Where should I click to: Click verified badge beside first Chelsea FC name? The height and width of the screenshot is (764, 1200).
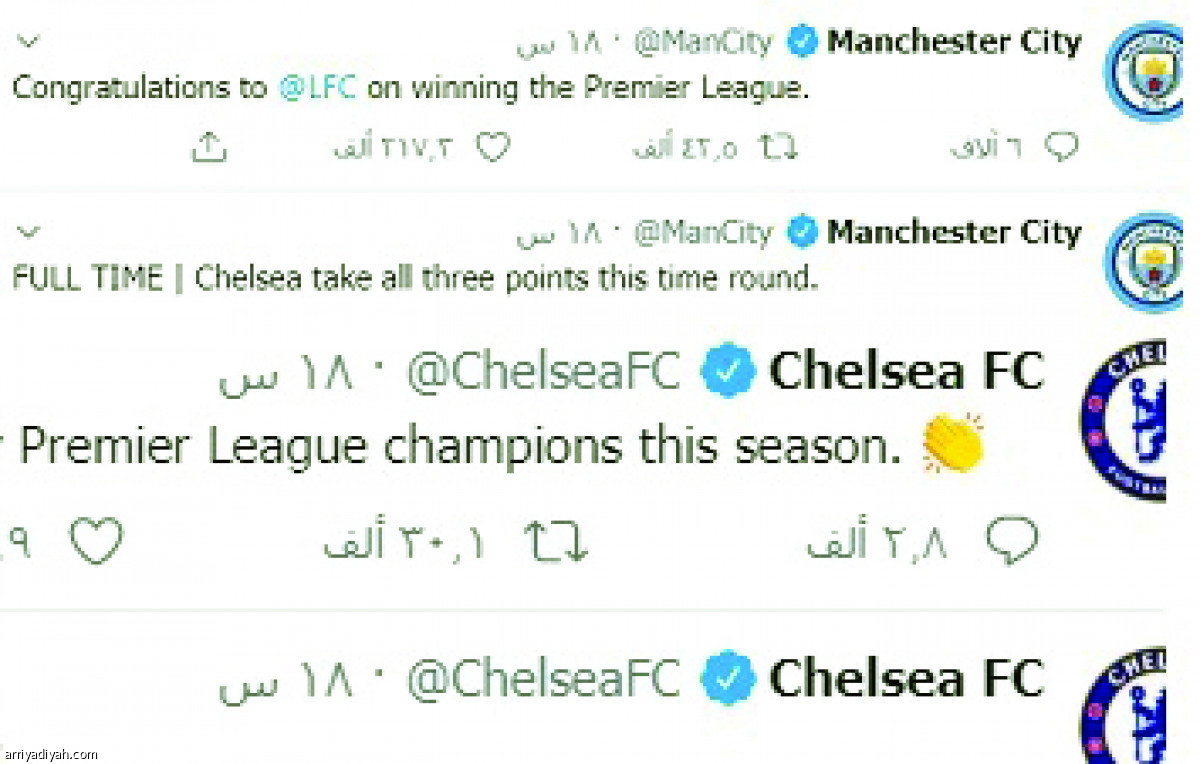pyautogui.click(x=728, y=372)
